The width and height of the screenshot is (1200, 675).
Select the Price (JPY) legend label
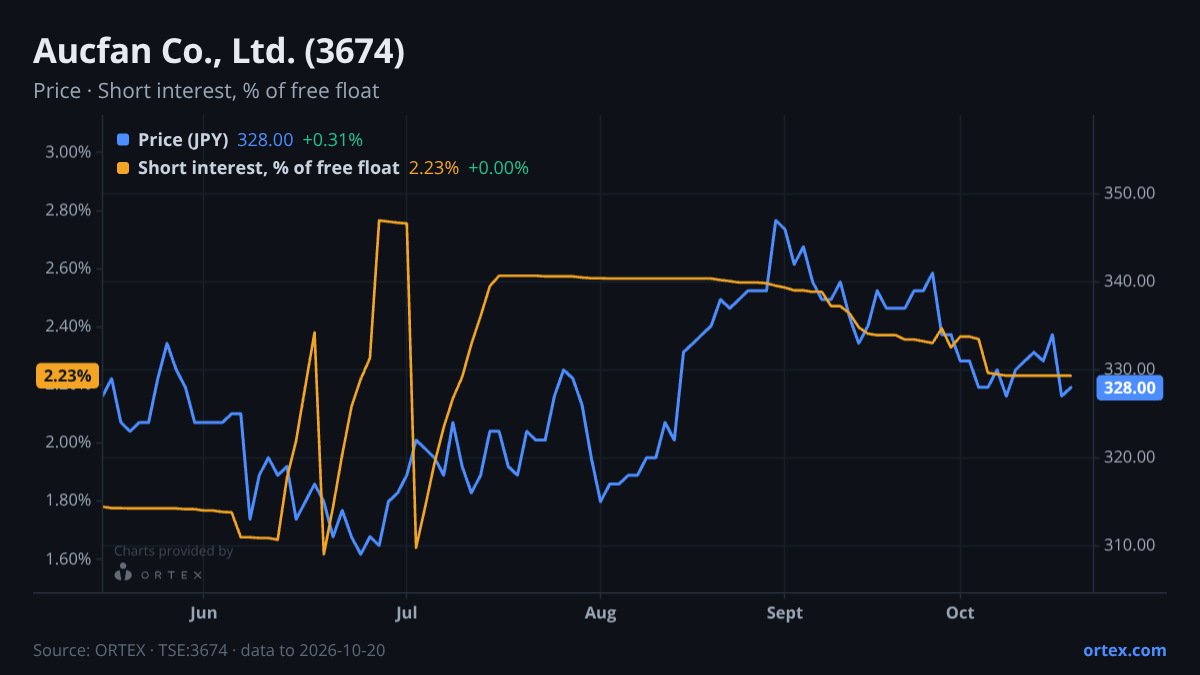coord(183,140)
